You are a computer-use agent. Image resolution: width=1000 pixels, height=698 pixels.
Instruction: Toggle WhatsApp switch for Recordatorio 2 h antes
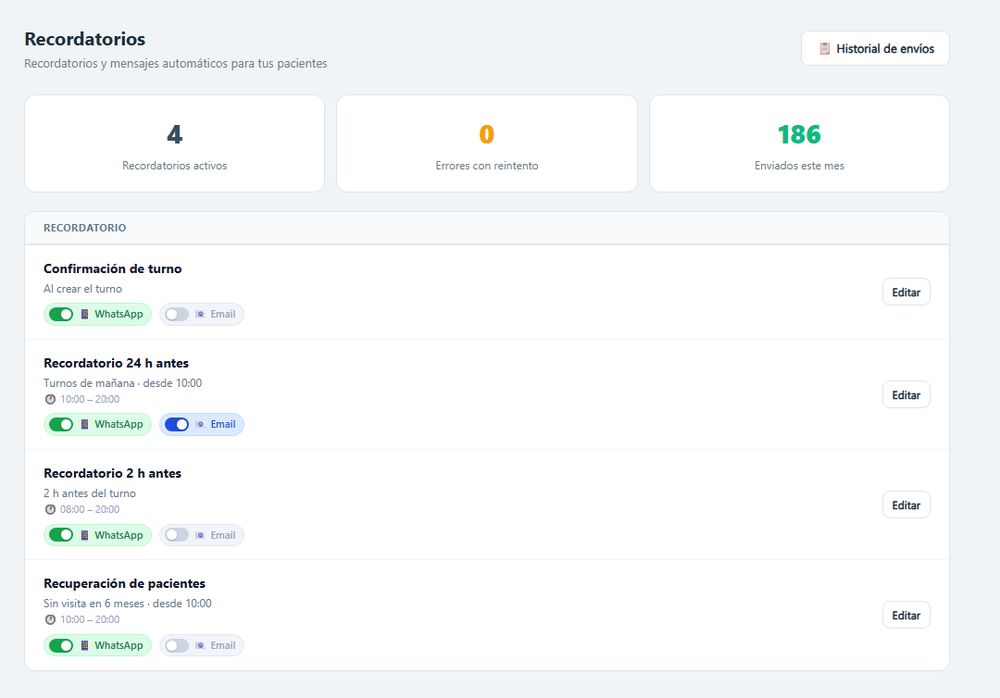point(61,535)
